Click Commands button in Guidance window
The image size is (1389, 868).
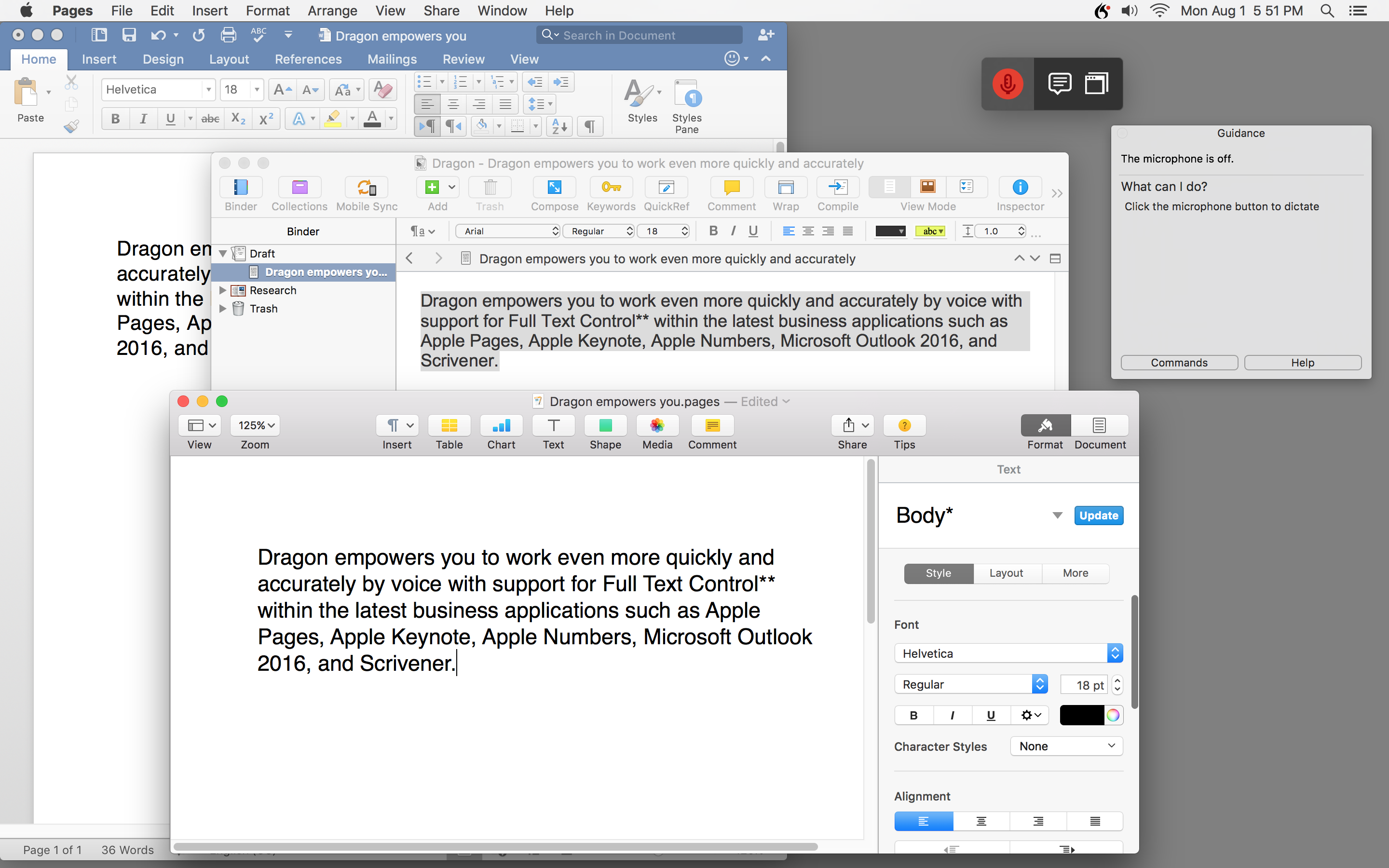tap(1179, 362)
